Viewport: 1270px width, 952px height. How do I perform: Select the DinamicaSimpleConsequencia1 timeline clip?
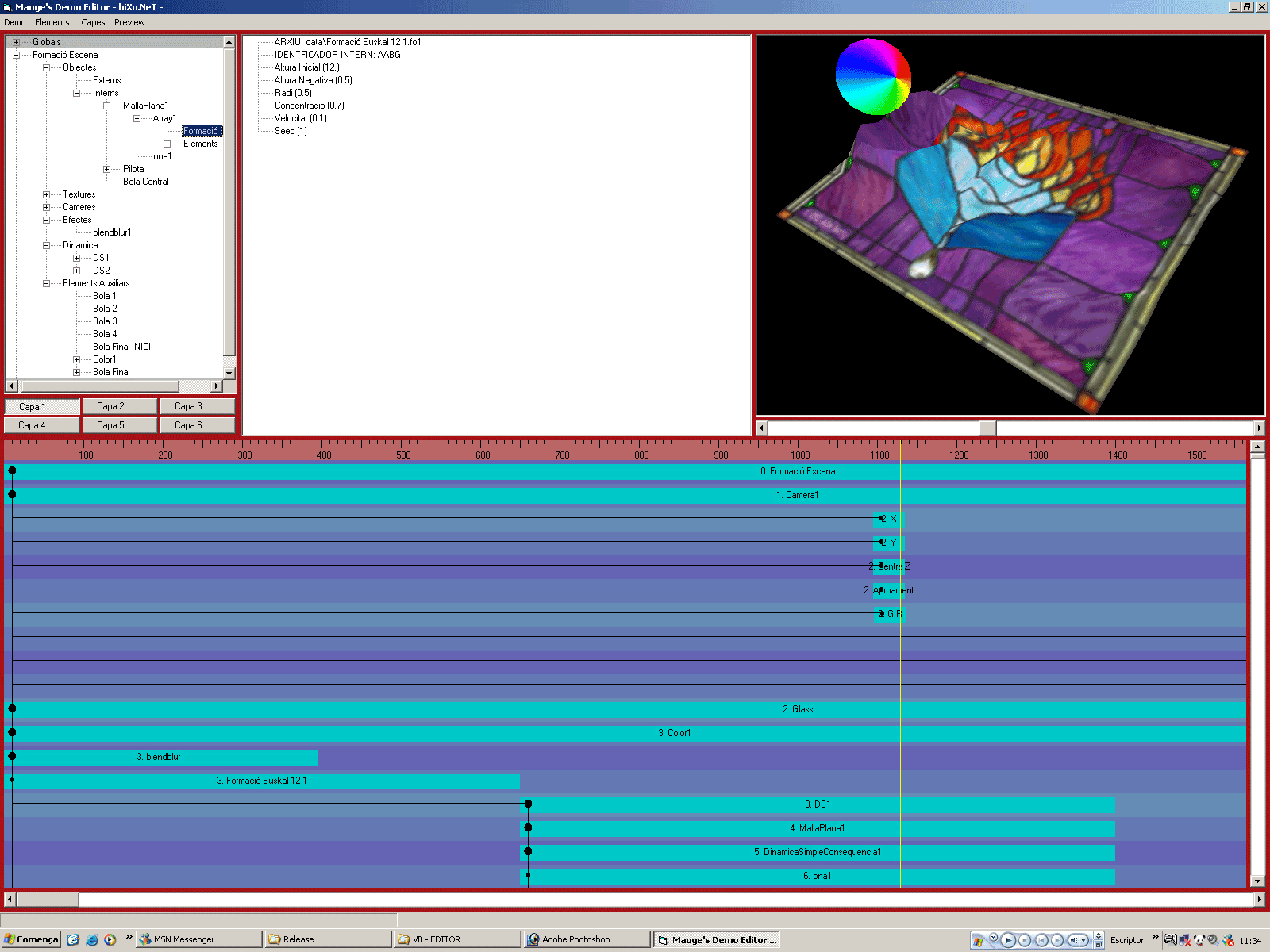click(818, 852)
